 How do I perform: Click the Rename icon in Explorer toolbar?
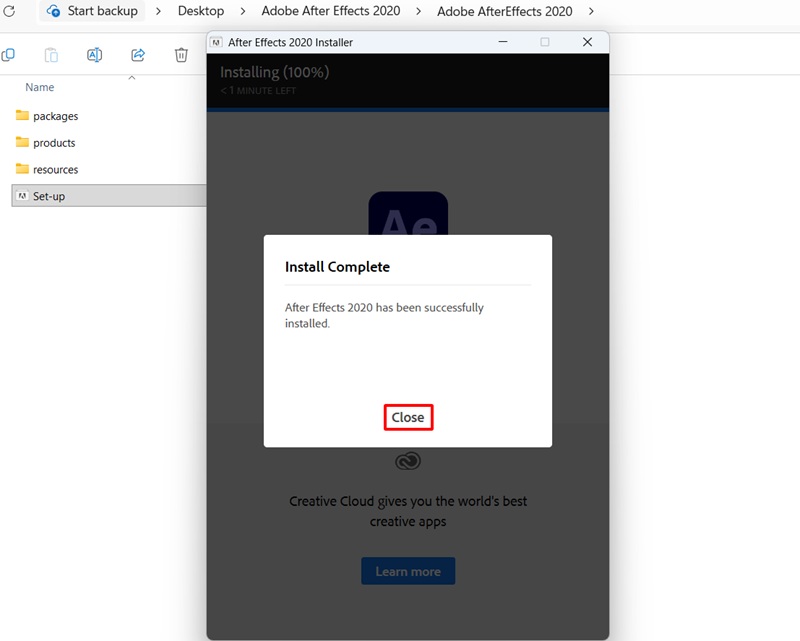click(x=94, y=55)
